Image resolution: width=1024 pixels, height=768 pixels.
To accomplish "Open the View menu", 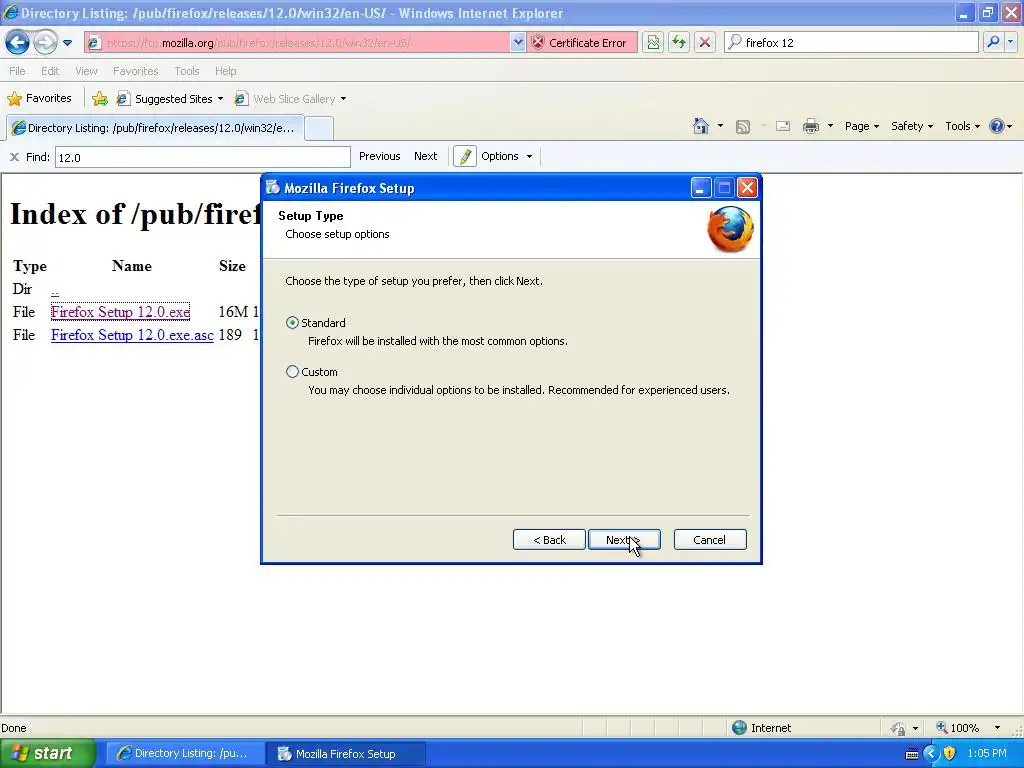I will click(x=86, y=71).
